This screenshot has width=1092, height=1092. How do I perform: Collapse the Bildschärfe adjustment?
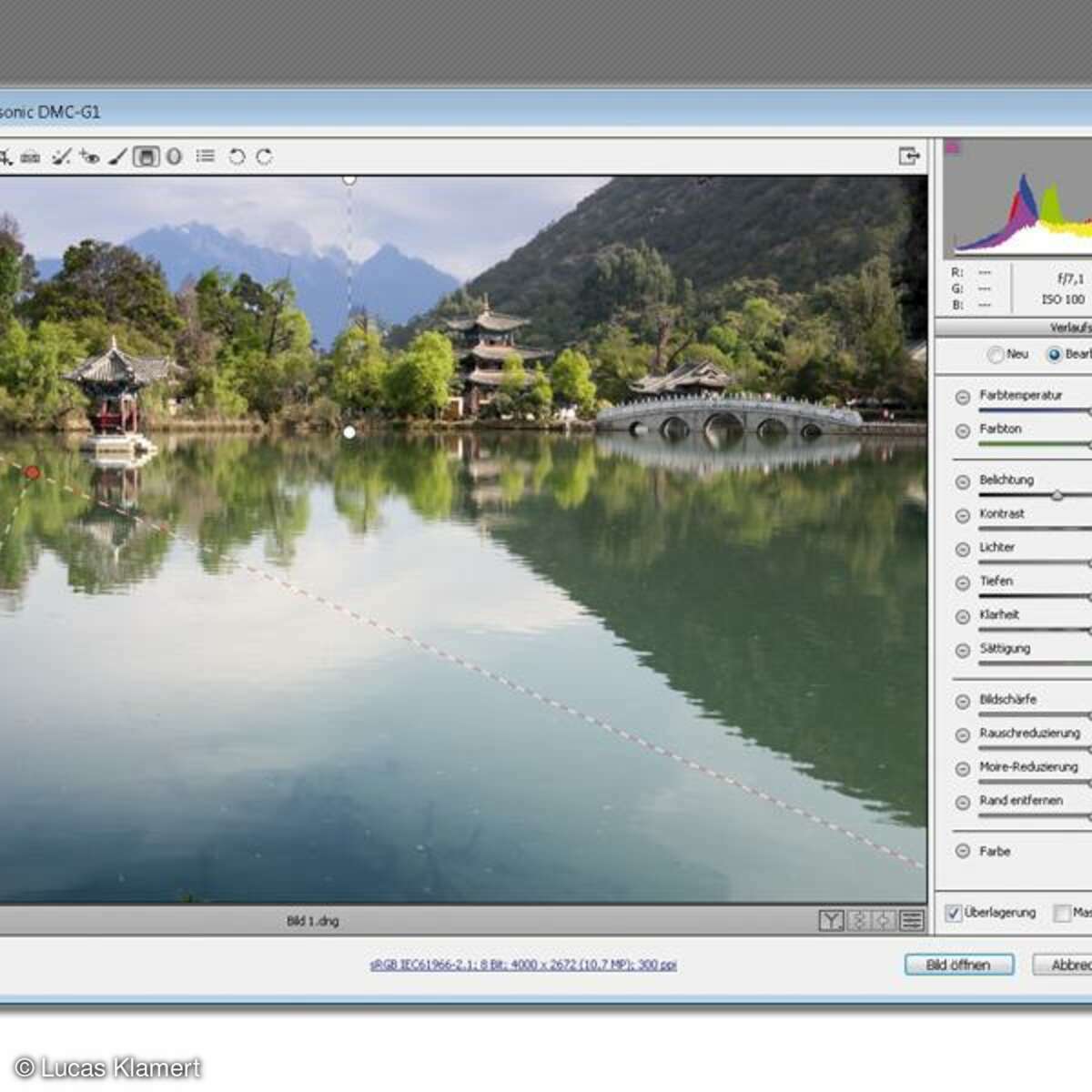click(x=961, y=700)
